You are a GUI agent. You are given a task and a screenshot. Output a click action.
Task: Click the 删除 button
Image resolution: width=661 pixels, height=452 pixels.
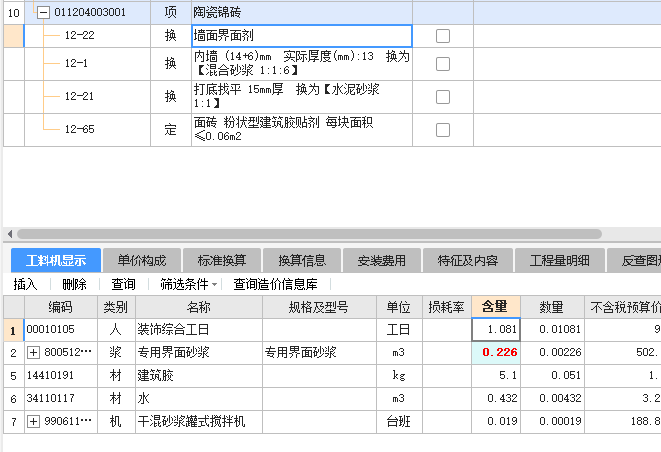(x=74, y=284)
